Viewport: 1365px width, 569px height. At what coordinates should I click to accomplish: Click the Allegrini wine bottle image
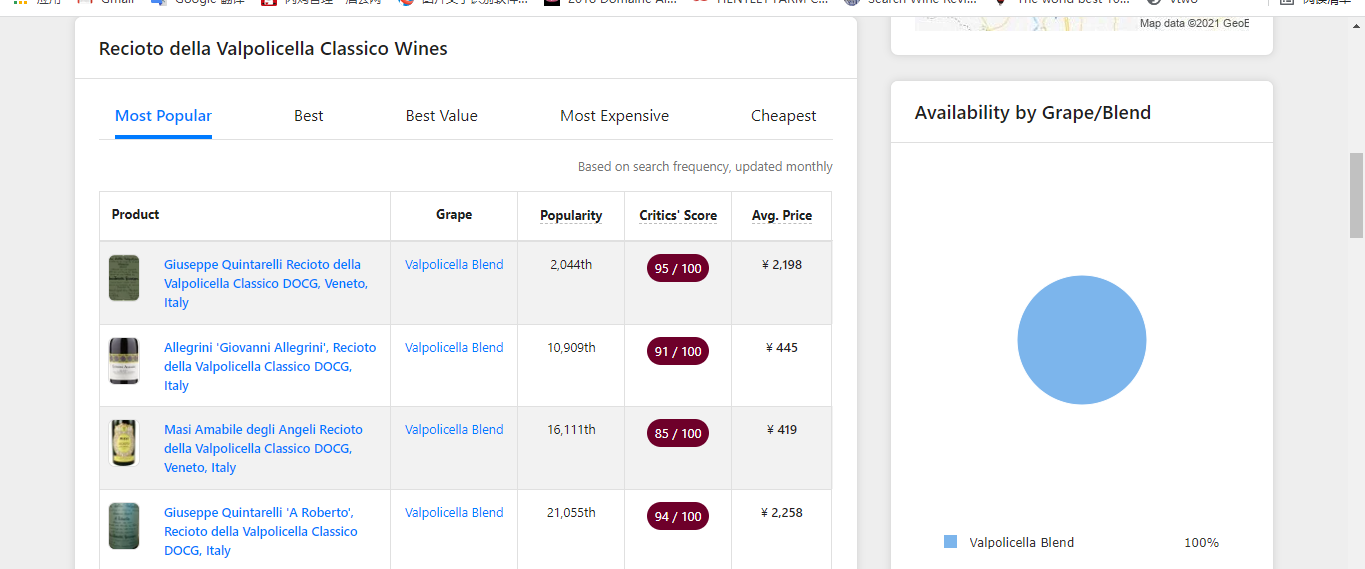tap(124, 361)
